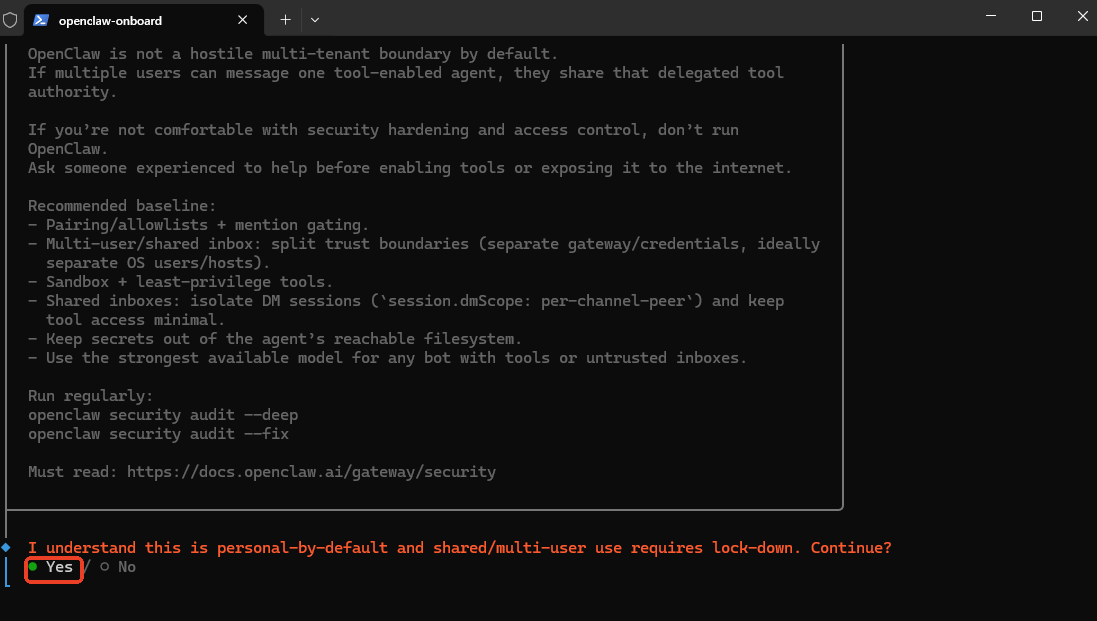This screenshot has height=621, width=1097.
Task: Click the PowerShell icon on the tab
Action: coord(40,19)
